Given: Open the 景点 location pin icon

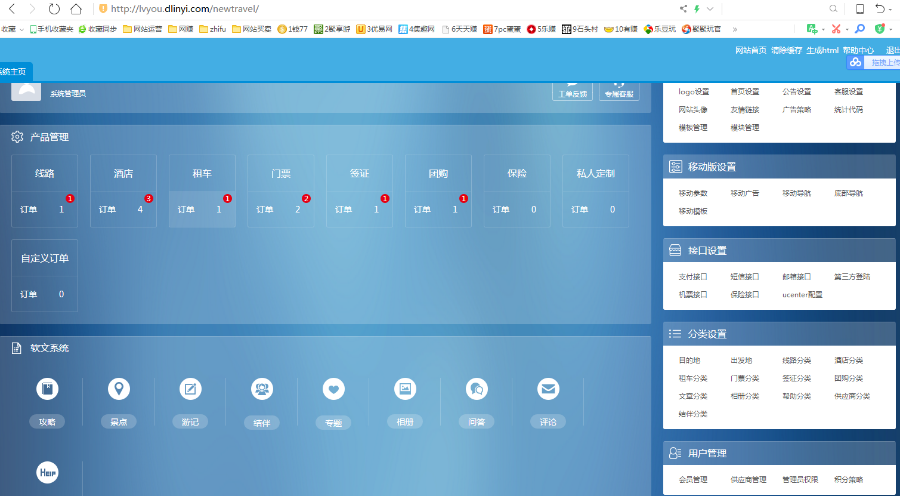Looking at the screenshot, I should coord(119,389).
